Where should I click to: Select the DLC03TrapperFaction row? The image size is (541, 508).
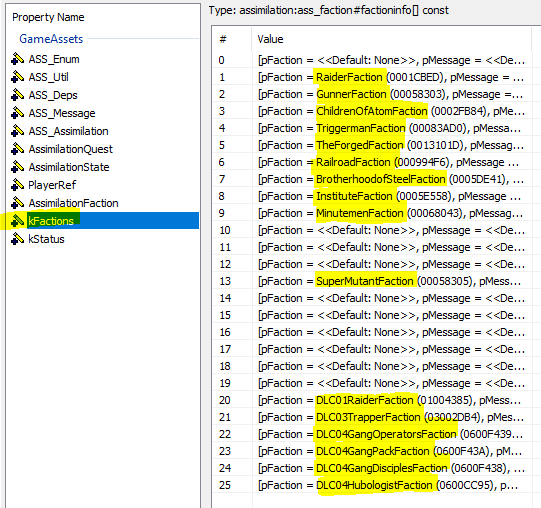[x=372, y=417]
